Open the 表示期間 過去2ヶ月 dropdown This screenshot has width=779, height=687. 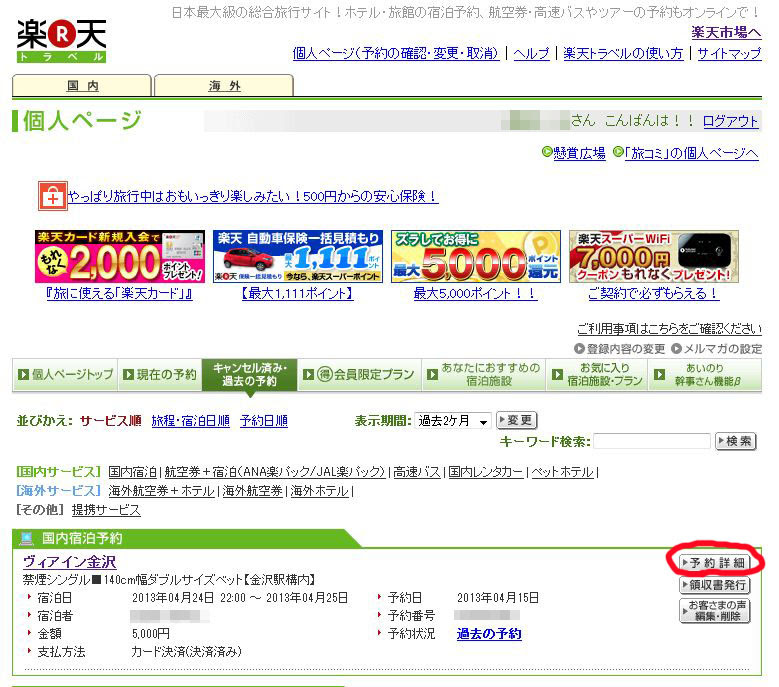pos(453,421)
